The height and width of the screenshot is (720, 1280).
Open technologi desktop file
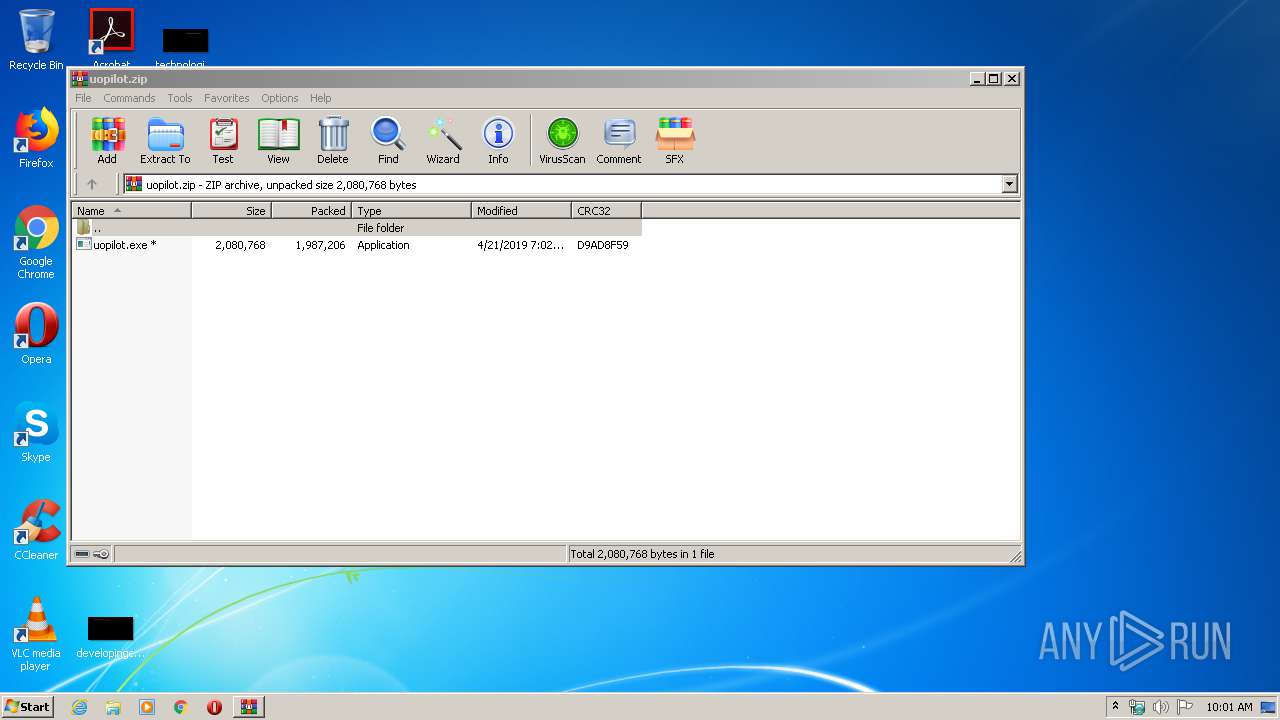(x=184, y=48)
